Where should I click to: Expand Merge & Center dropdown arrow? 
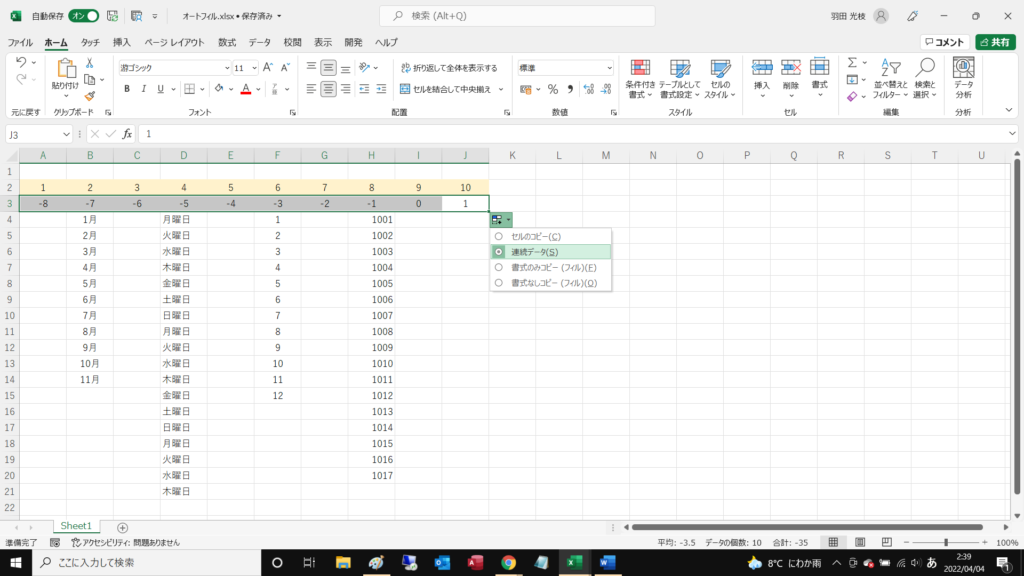(x=501, y=89)
